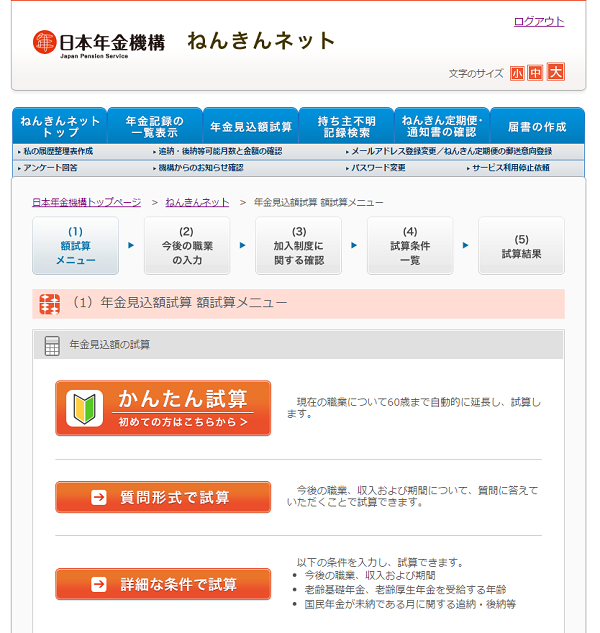Open the 年金記録の一覧表示 tab
This screenshot has width=600, height=633.
coord(155,126)
